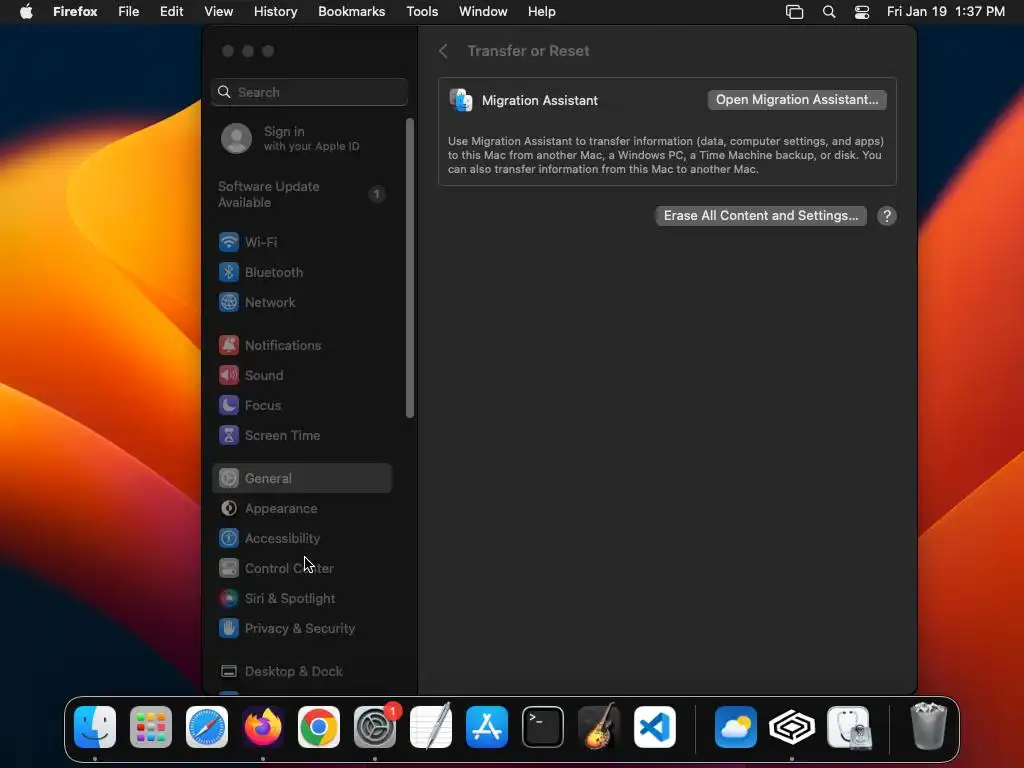Open App Store from the Dock
The image size is (1024, 768).
click(x=487, y=727)
